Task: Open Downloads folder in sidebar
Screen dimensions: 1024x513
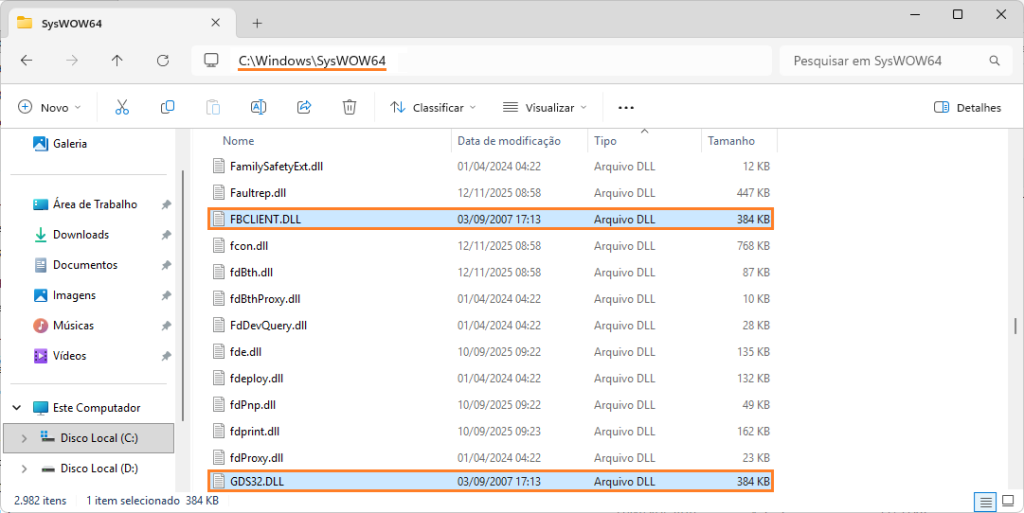Action: coord(80,234)
